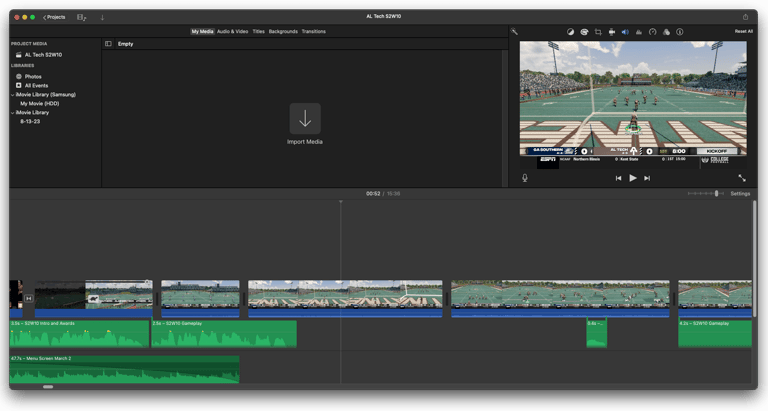Toggle the sidebar with the panel icon beside Empty

click(108, 44)
